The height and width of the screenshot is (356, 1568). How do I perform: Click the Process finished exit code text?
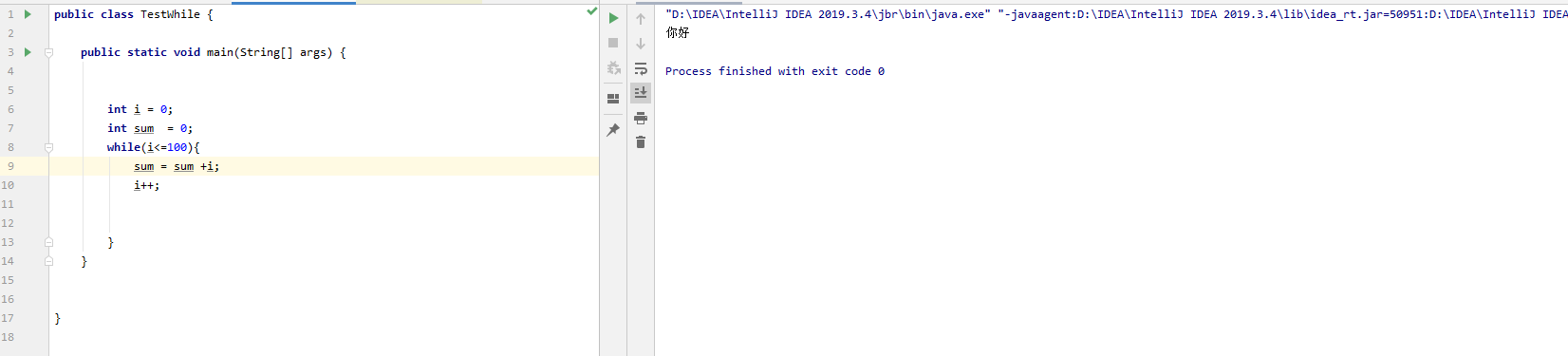tap(775, 71)
